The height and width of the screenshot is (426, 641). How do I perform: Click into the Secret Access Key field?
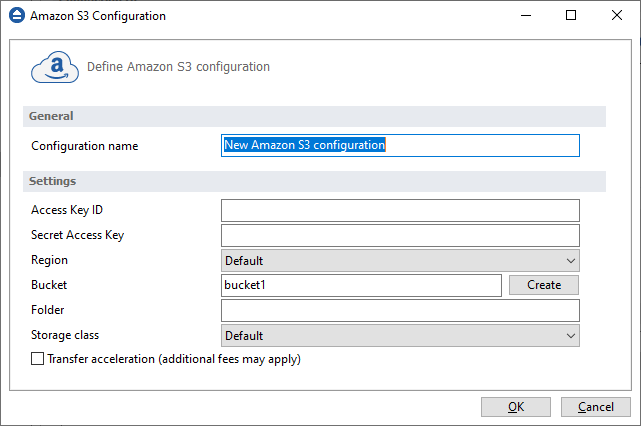pyautogui.click(x=400, y=235)
